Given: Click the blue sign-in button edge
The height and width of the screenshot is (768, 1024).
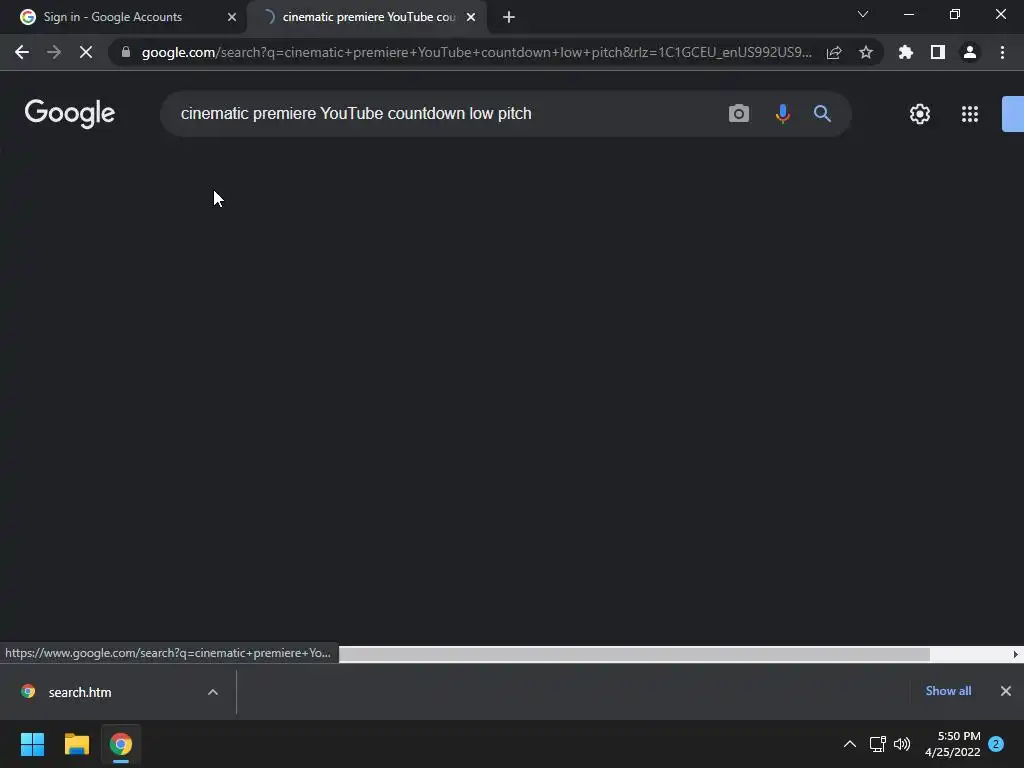Looking at the screenshot, I should click(x=1013, y=114).
